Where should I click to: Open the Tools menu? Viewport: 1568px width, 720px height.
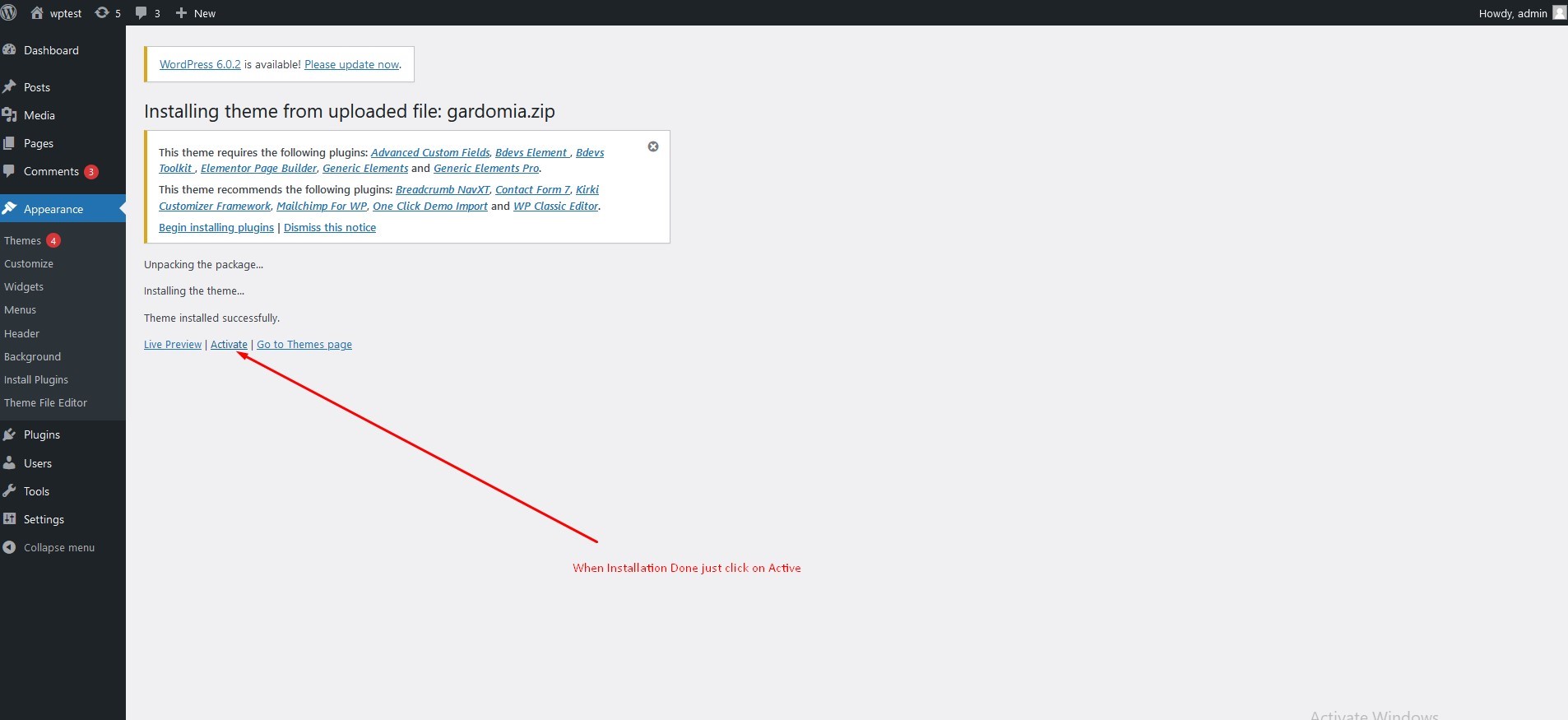(x=63, y=491)
